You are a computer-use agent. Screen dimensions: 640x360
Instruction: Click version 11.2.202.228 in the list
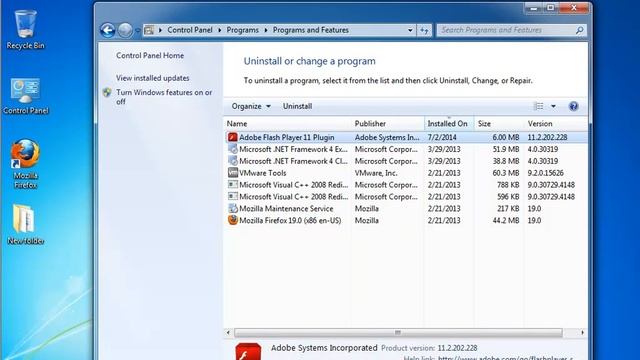pos(547,138)
